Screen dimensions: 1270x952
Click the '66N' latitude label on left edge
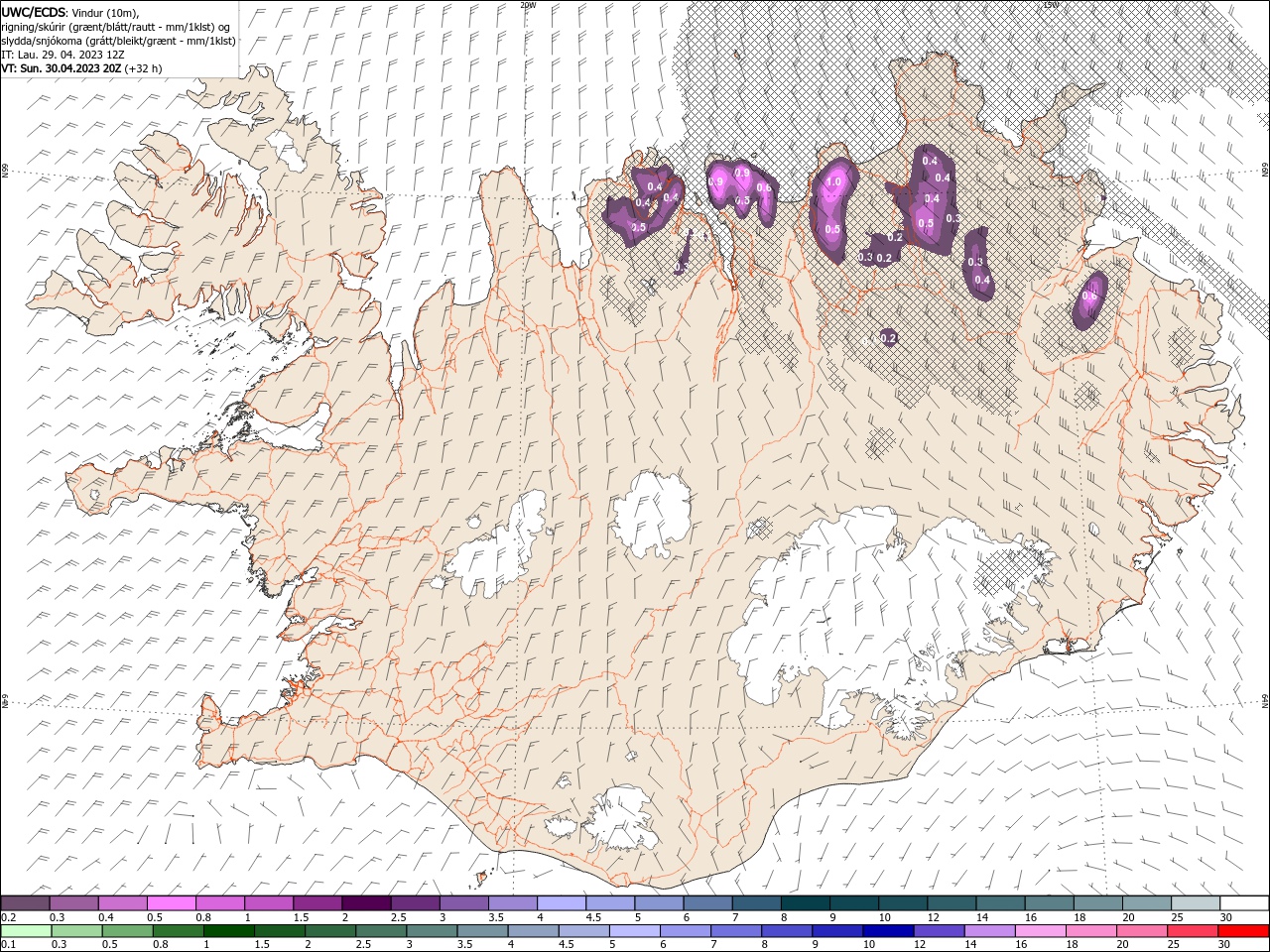point(5,171)
